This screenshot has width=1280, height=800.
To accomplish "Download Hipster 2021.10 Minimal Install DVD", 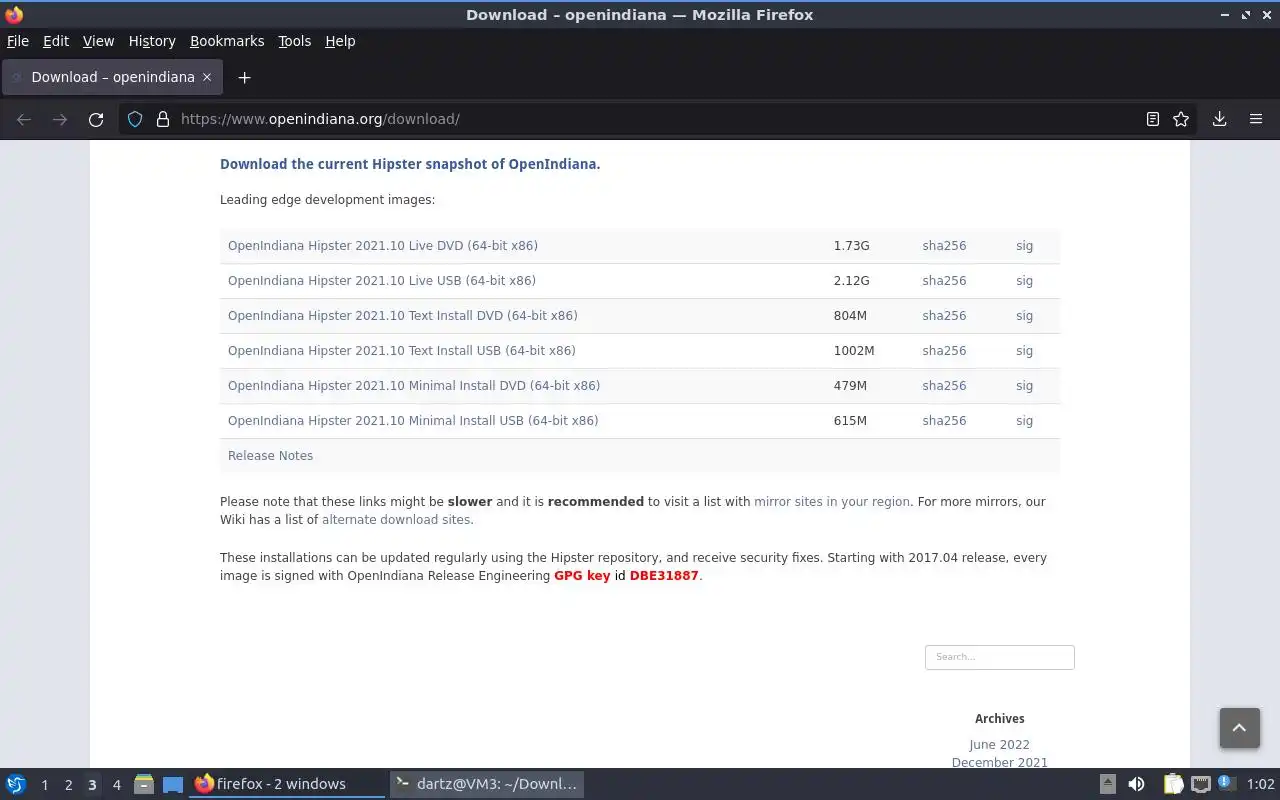I will tap(414, 386).
